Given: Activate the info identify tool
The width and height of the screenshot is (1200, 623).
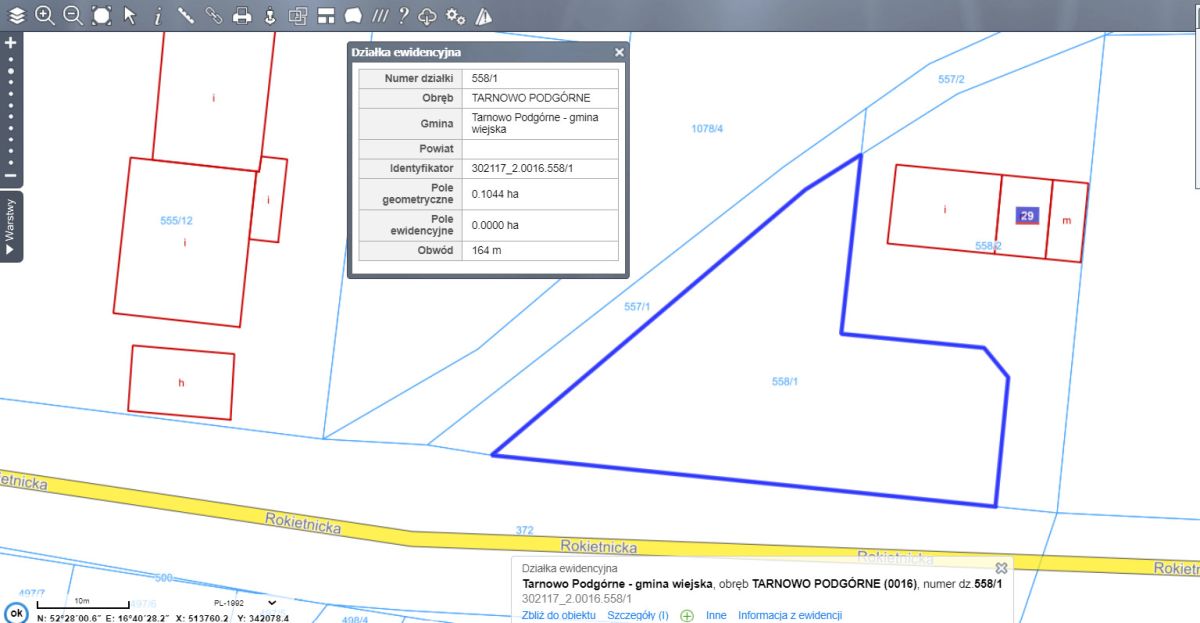Looking at the screenshot, I should [x=158, y=15].
